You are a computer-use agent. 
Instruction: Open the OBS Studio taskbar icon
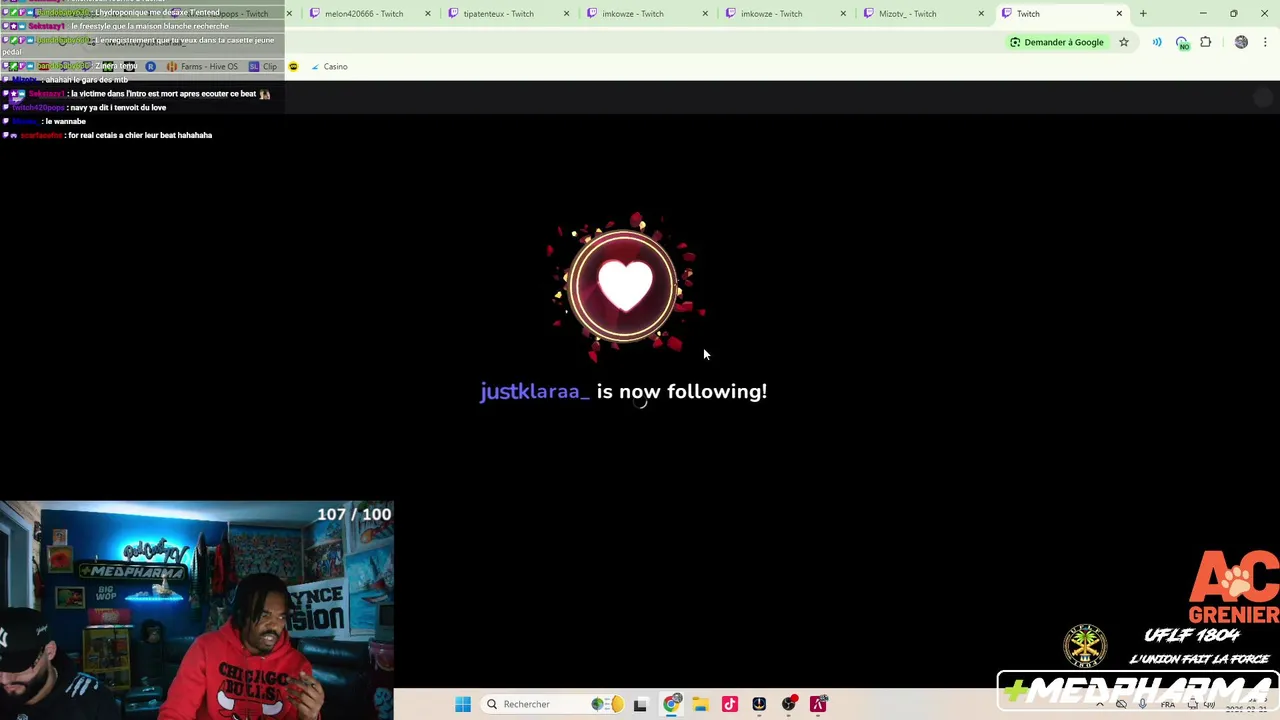(789, 704)
